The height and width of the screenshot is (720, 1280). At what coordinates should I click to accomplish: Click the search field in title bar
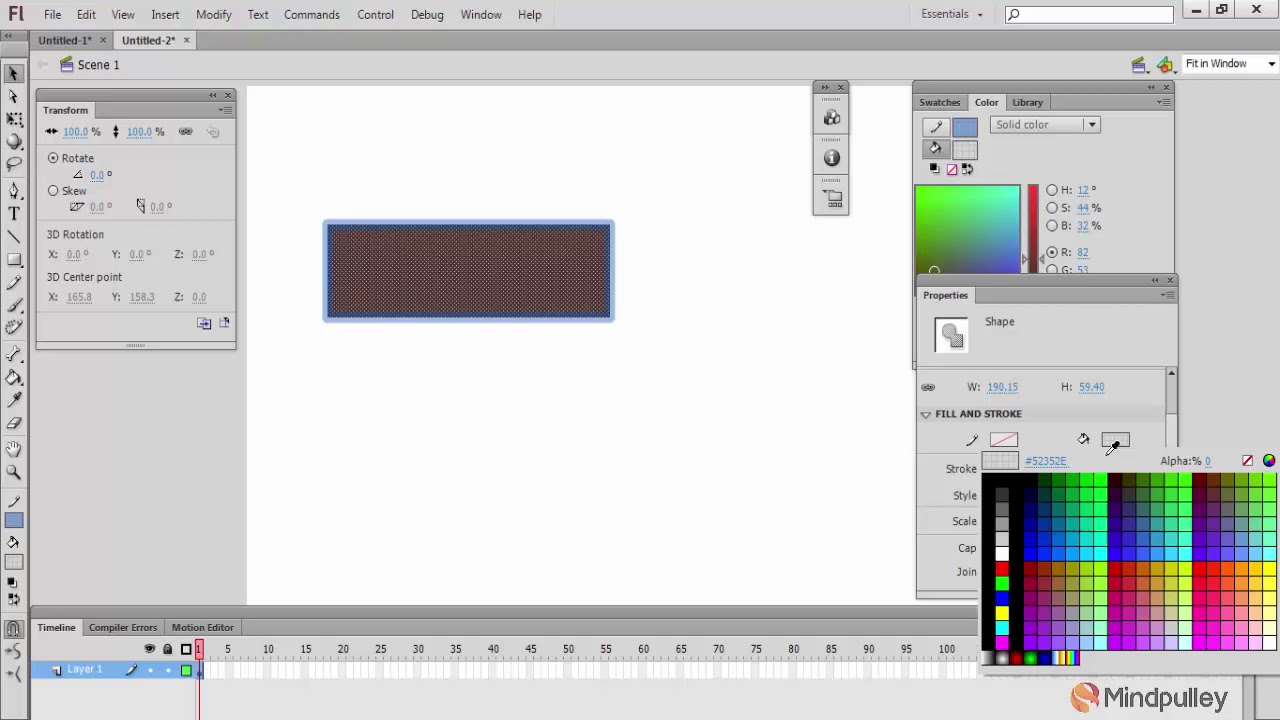pos(1089,14)
